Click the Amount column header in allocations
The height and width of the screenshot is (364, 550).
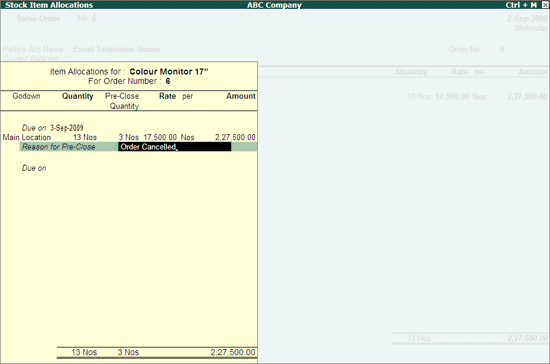click(241, 96)
